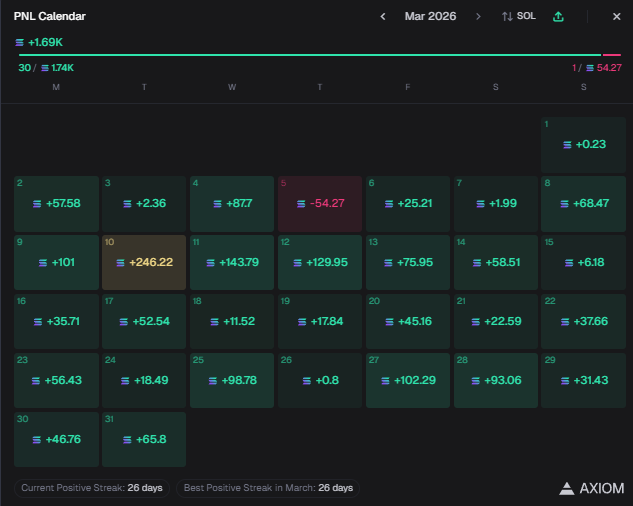Click the pink loss segment of bar
The width and height of the screenshot is (633, 506).
(x=612, y=55)
